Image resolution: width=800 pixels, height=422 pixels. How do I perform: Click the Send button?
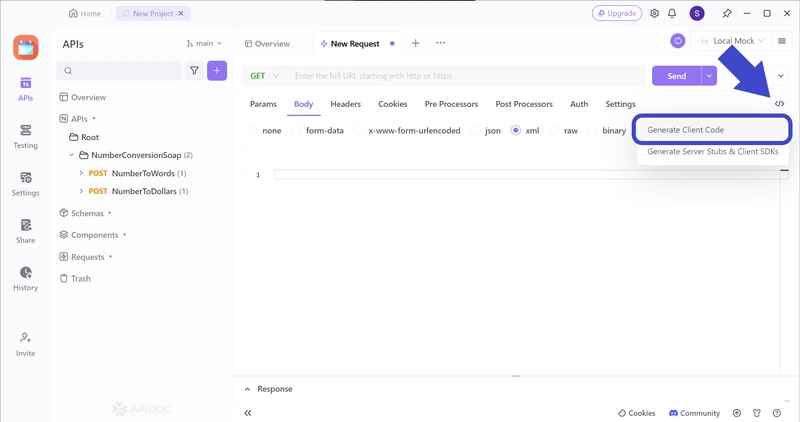pos(677,76)
